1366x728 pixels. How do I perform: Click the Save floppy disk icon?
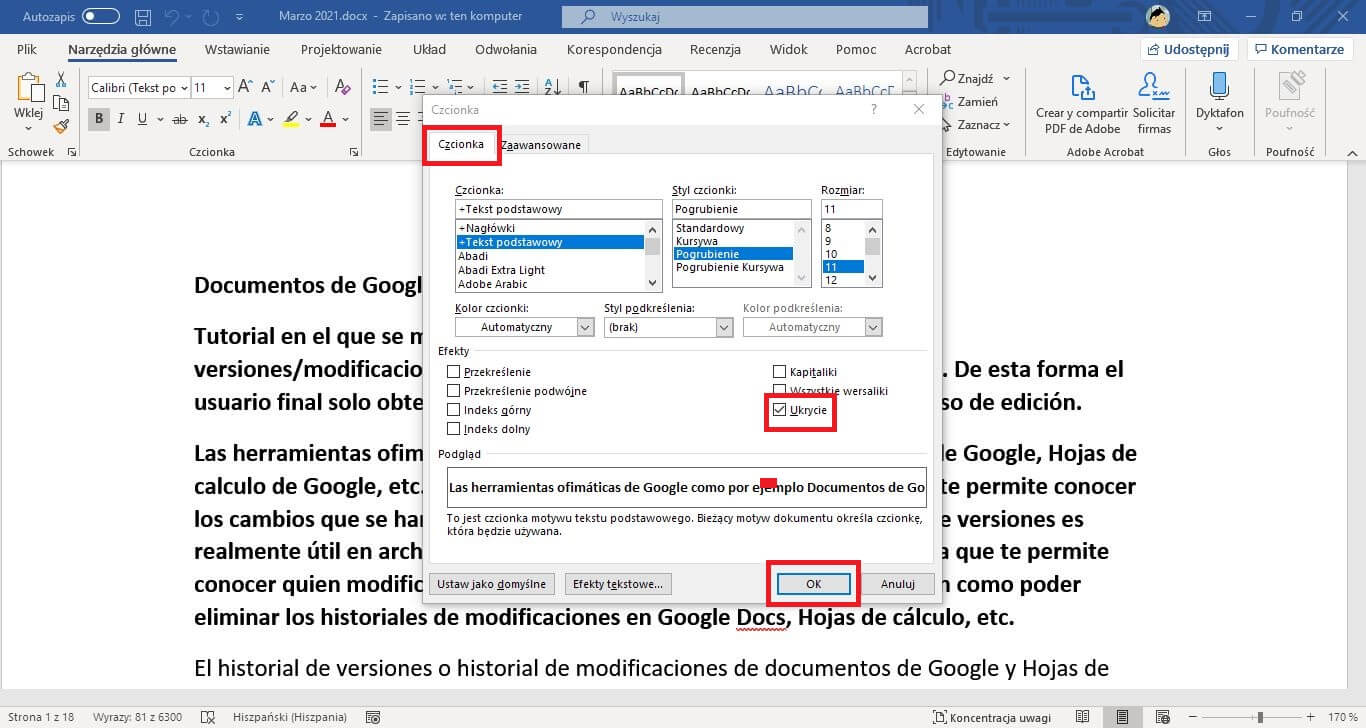143,17
